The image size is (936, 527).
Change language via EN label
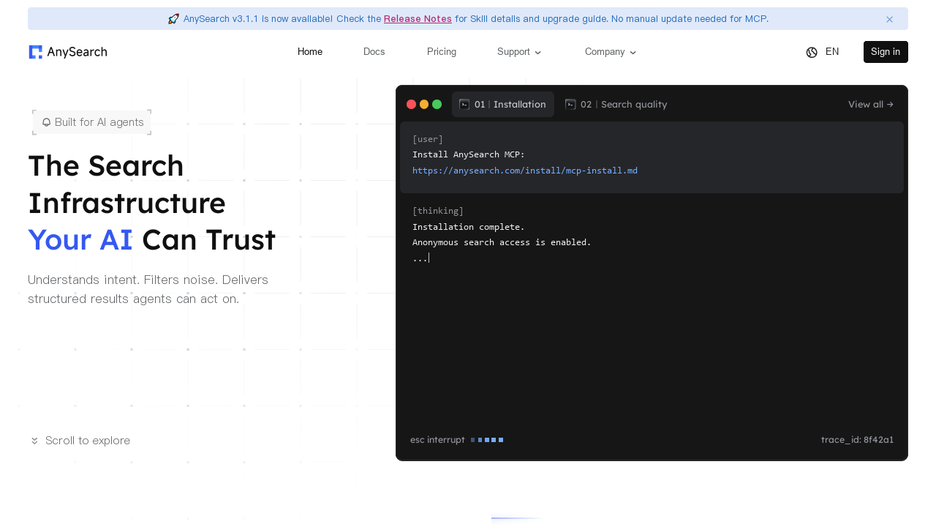(832, 52)
